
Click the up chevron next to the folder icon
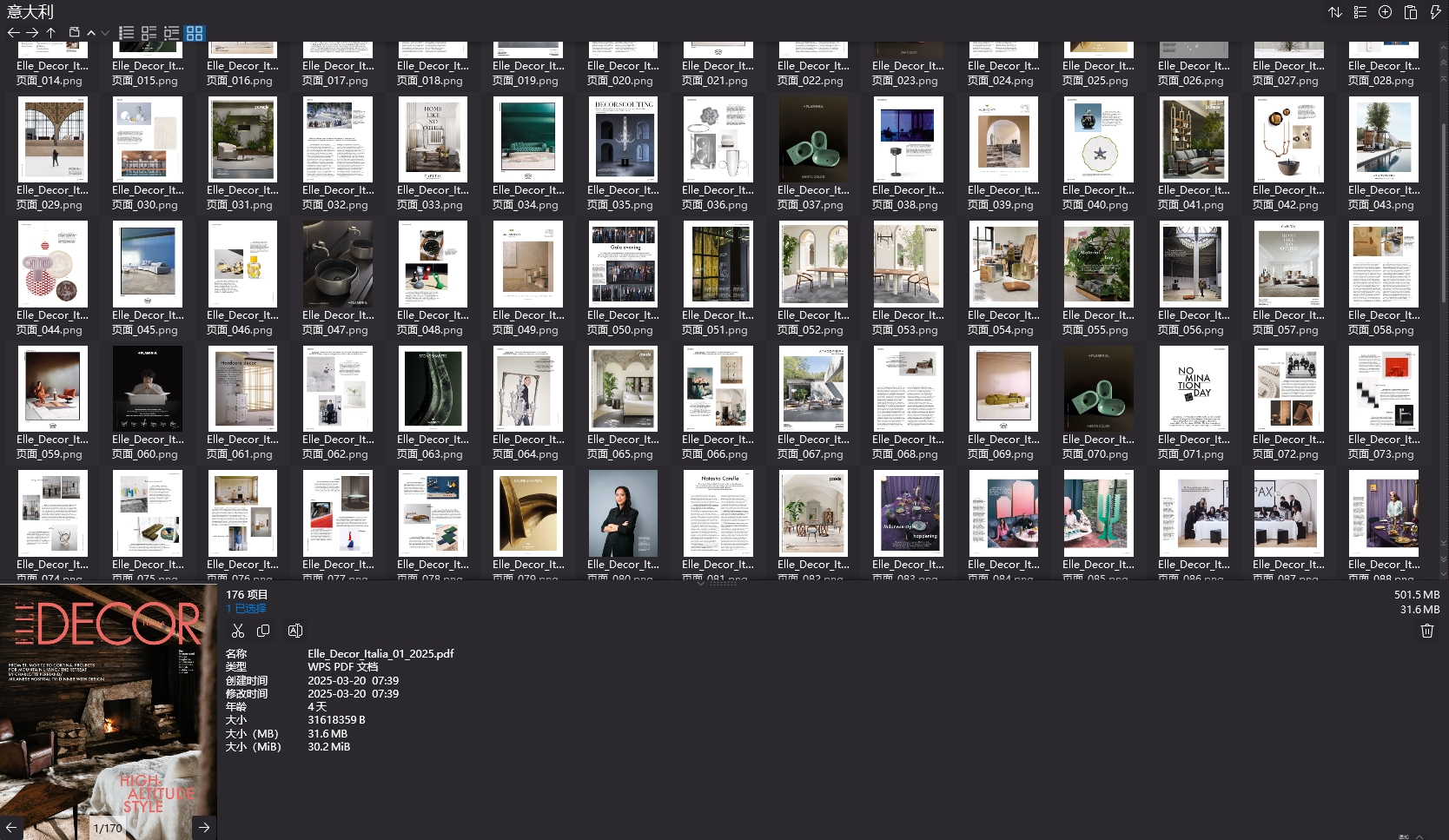point(90,32)
